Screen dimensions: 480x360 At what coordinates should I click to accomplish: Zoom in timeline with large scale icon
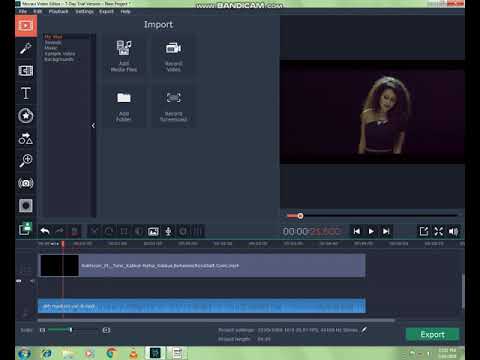coord(106,330)
